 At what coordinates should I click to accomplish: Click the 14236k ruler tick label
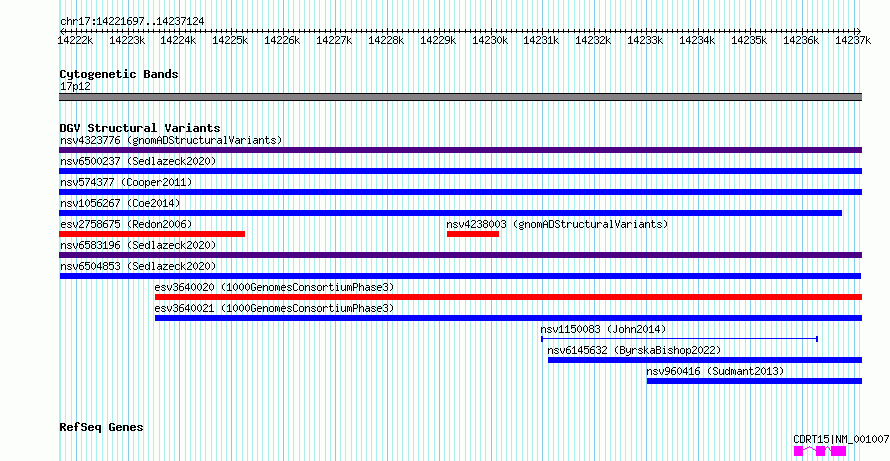tap(801, 40)
